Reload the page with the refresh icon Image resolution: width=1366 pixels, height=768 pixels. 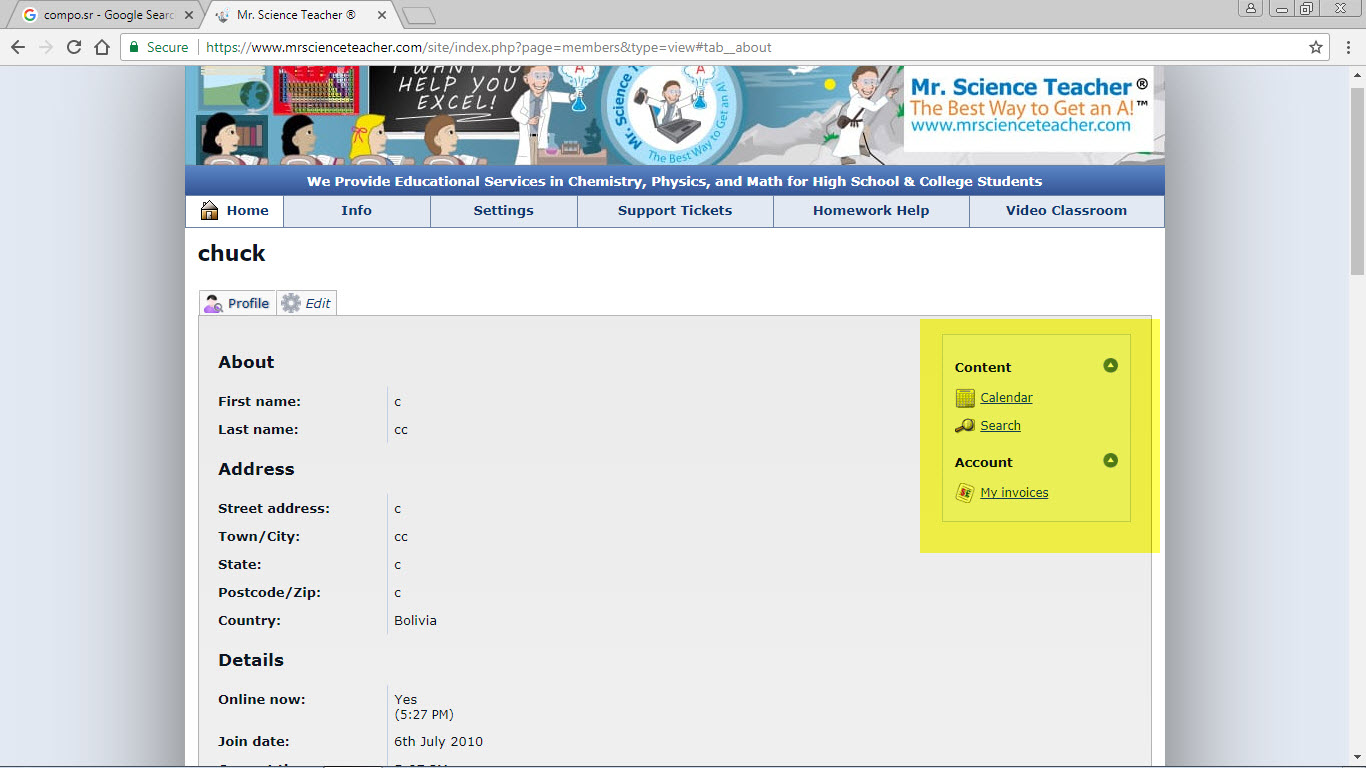pos(74,47)
